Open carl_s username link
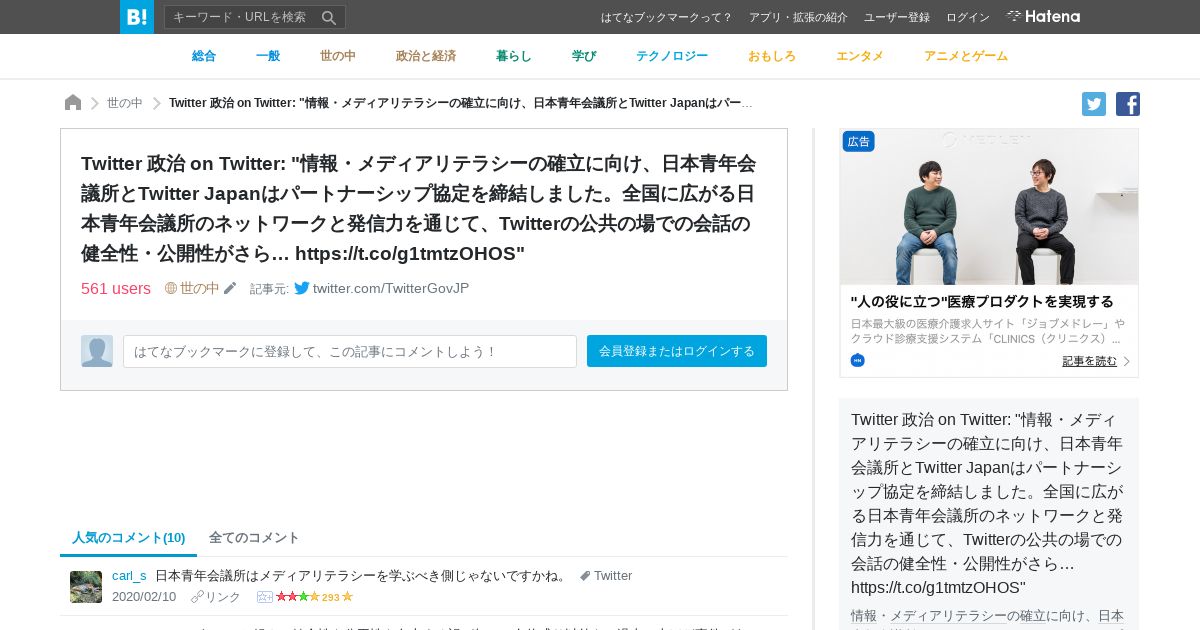Screen dimensions: 1200x630 129,576
